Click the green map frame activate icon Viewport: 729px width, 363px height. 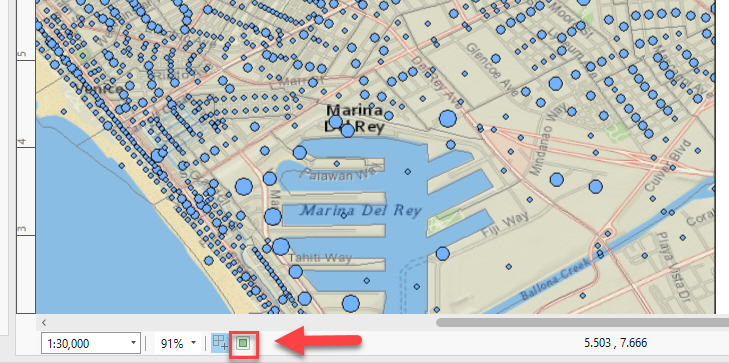click(243, 343)
